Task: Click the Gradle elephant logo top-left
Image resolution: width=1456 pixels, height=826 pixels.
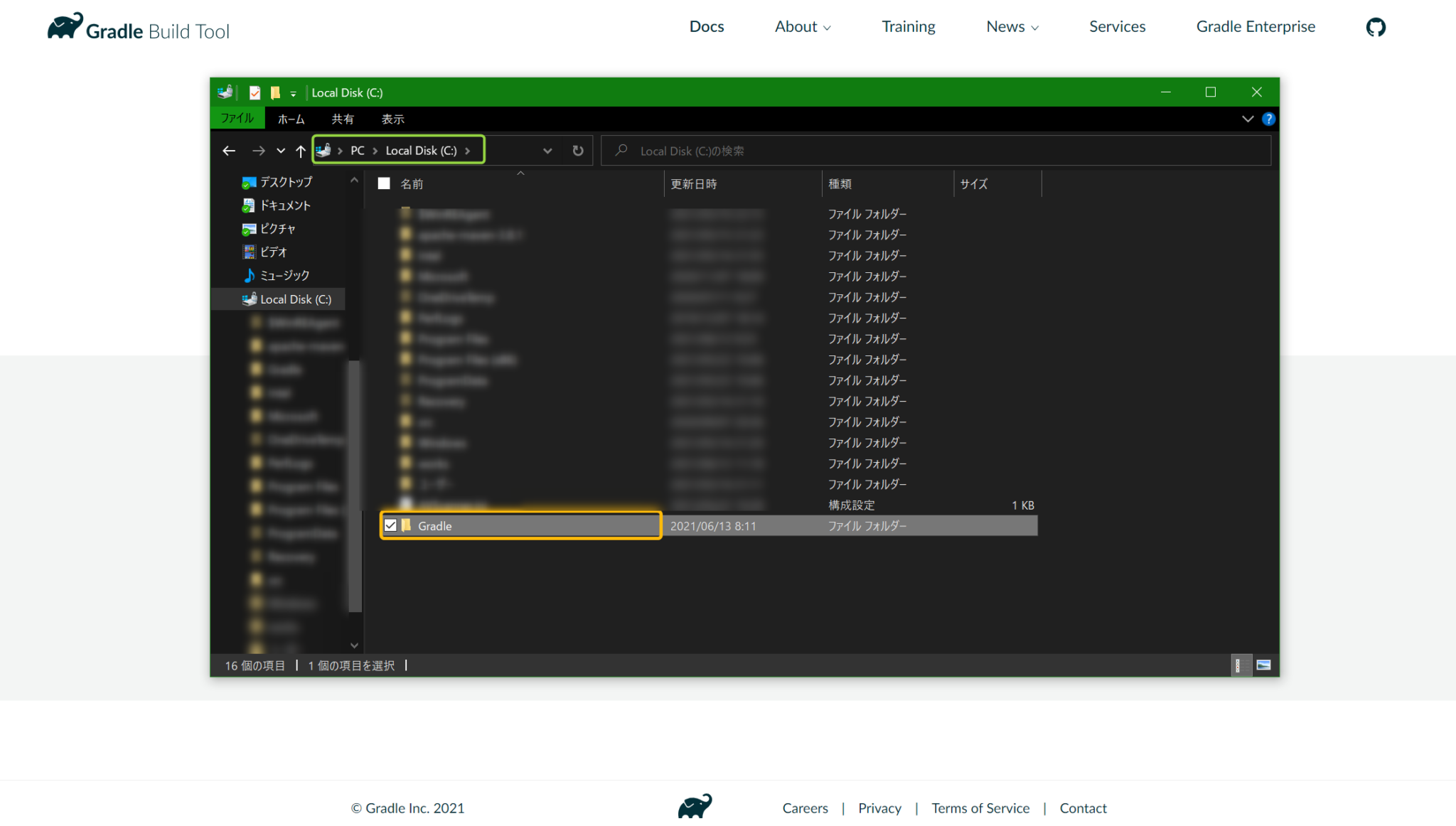Action: [65, 25]
